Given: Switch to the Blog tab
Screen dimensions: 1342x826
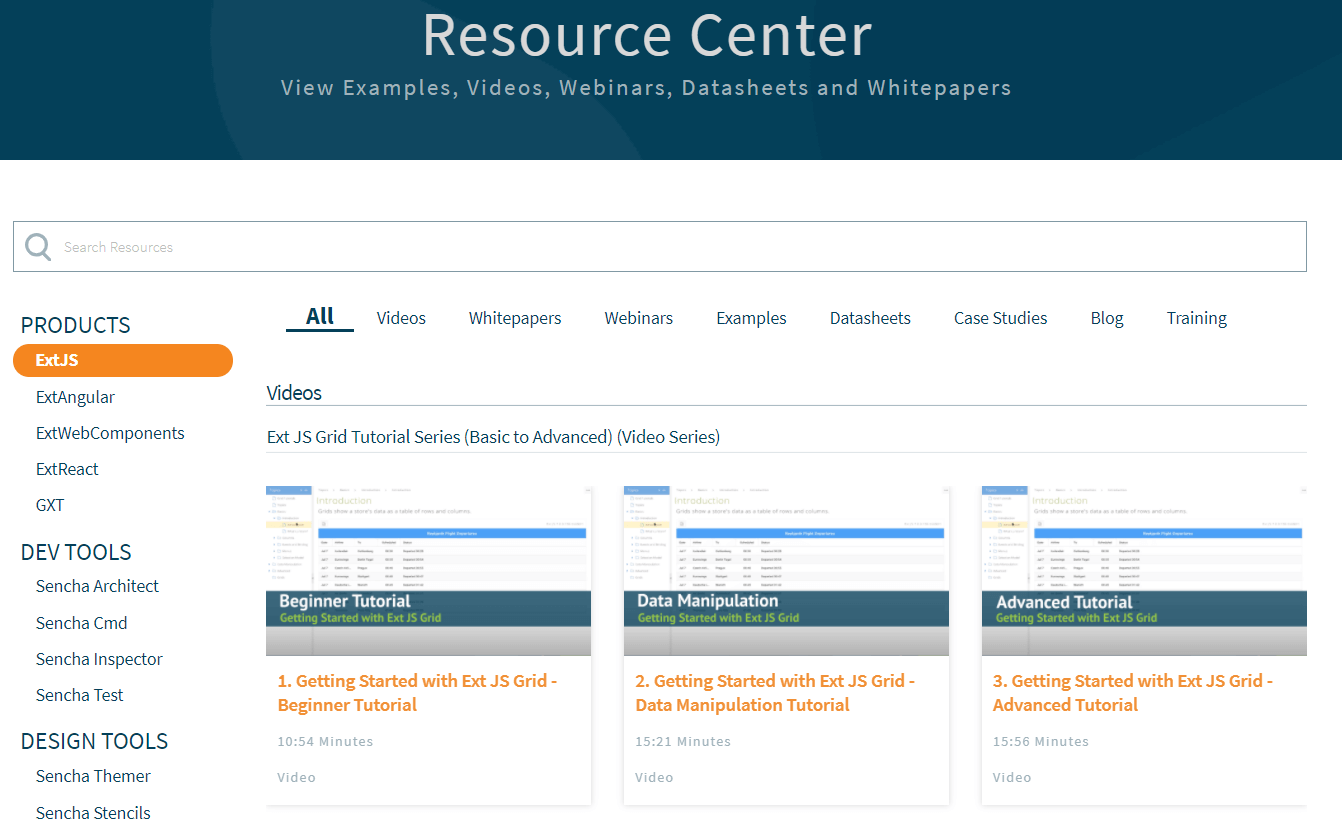Looking at the screenshot, I should click(1107, 318).
